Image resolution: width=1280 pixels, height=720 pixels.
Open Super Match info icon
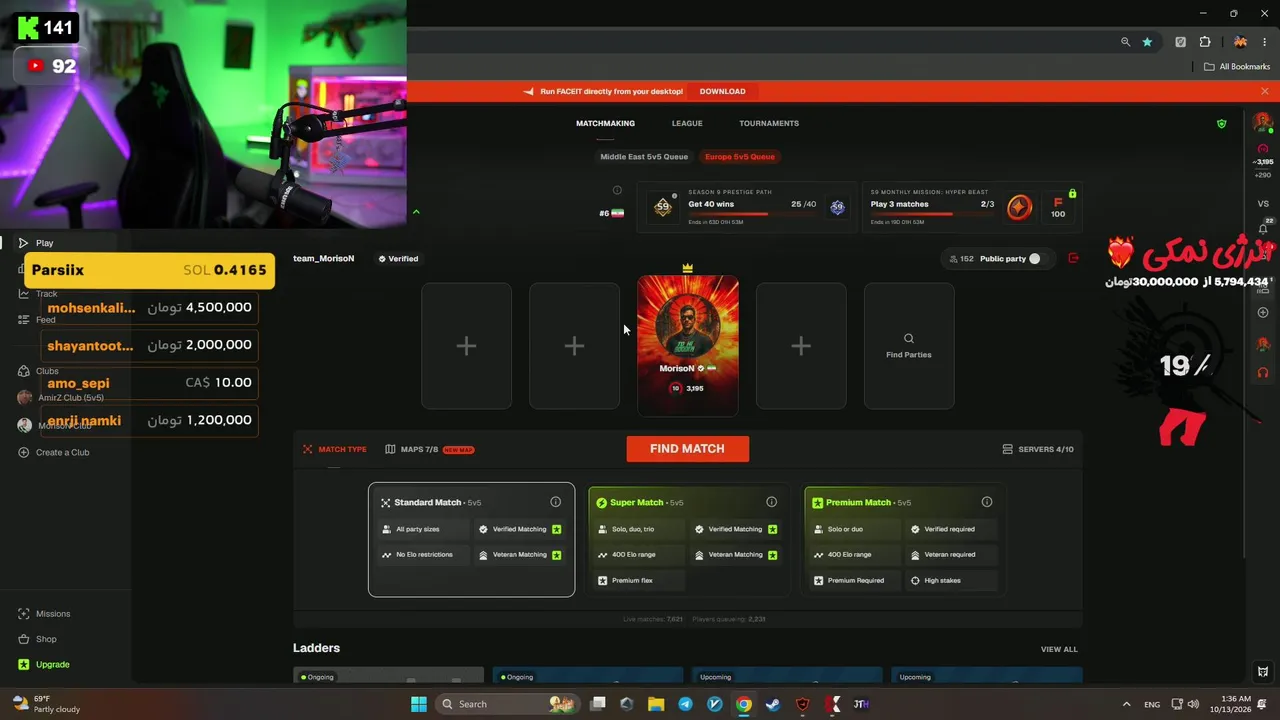771,502
